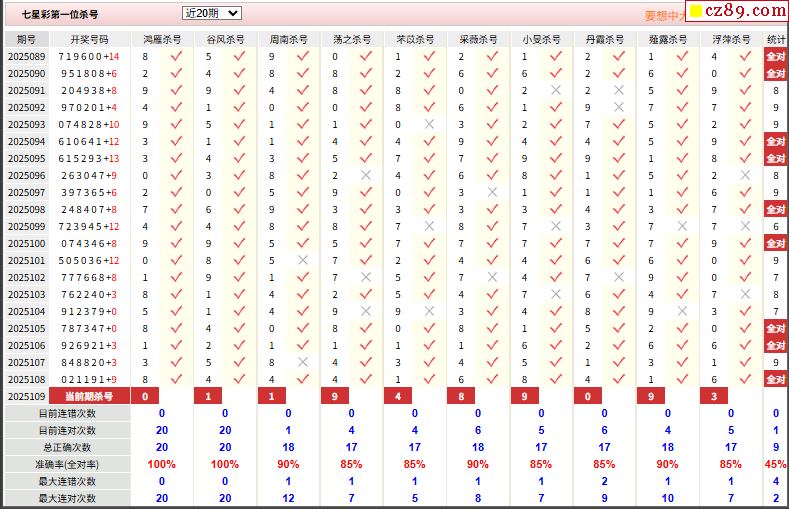
Task: Select draw number 021191+9
Action: point(89,379)
